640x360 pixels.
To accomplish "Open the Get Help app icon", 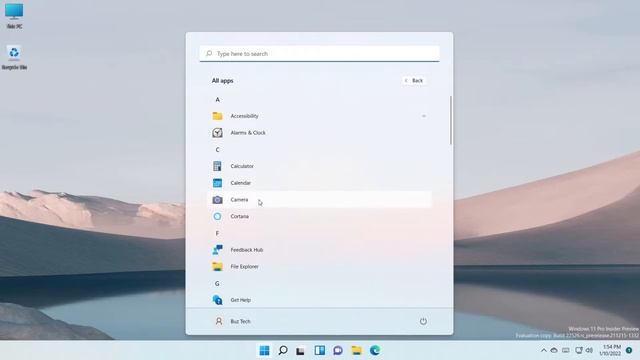I will click(x=217, y=300).
